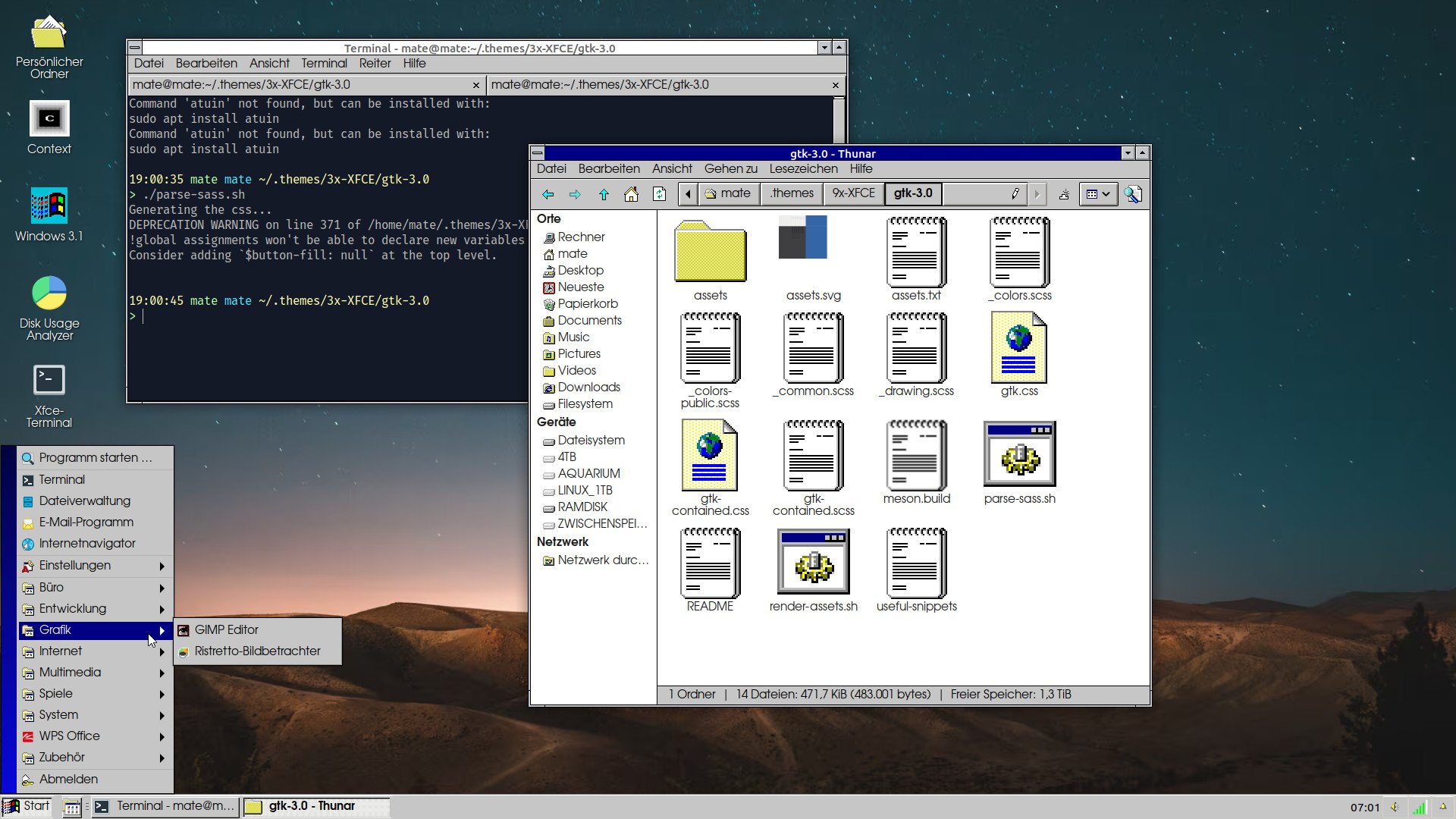Viewport: 1456px width, 819px height.
Task: Select the parse-sass.sh script icon
Action: pos(1019,454)
